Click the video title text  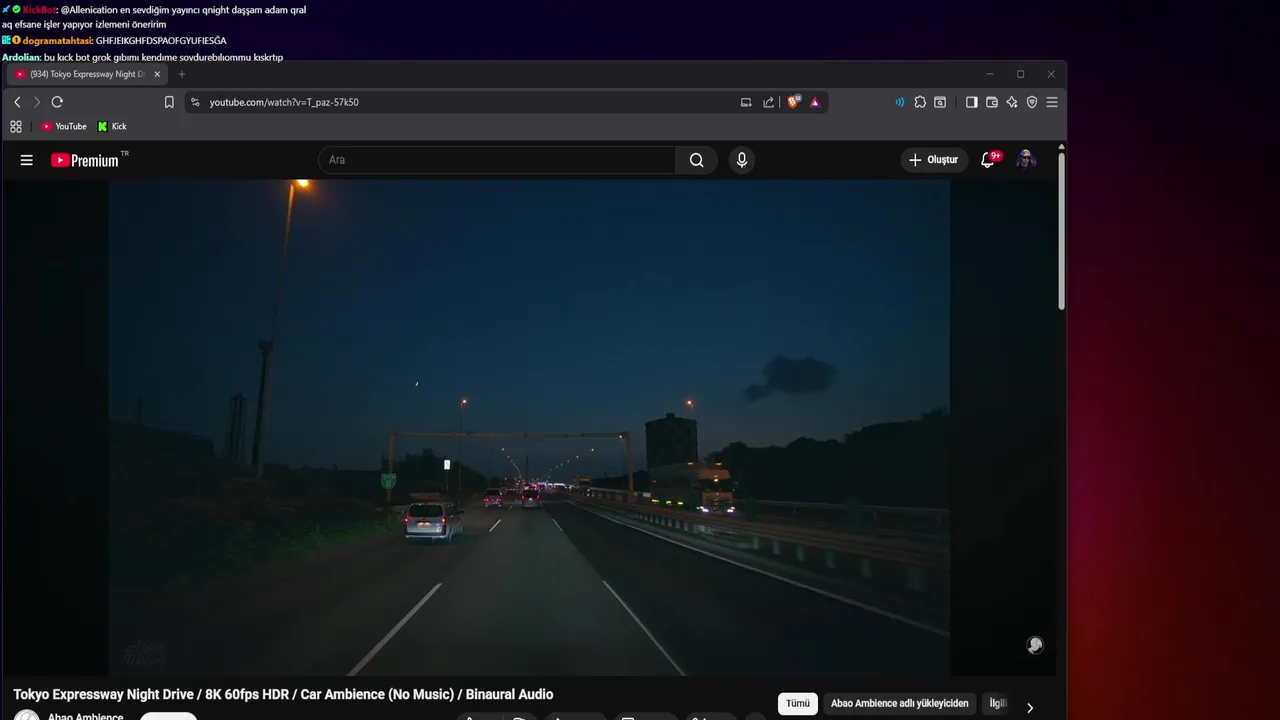coord(283,694)
